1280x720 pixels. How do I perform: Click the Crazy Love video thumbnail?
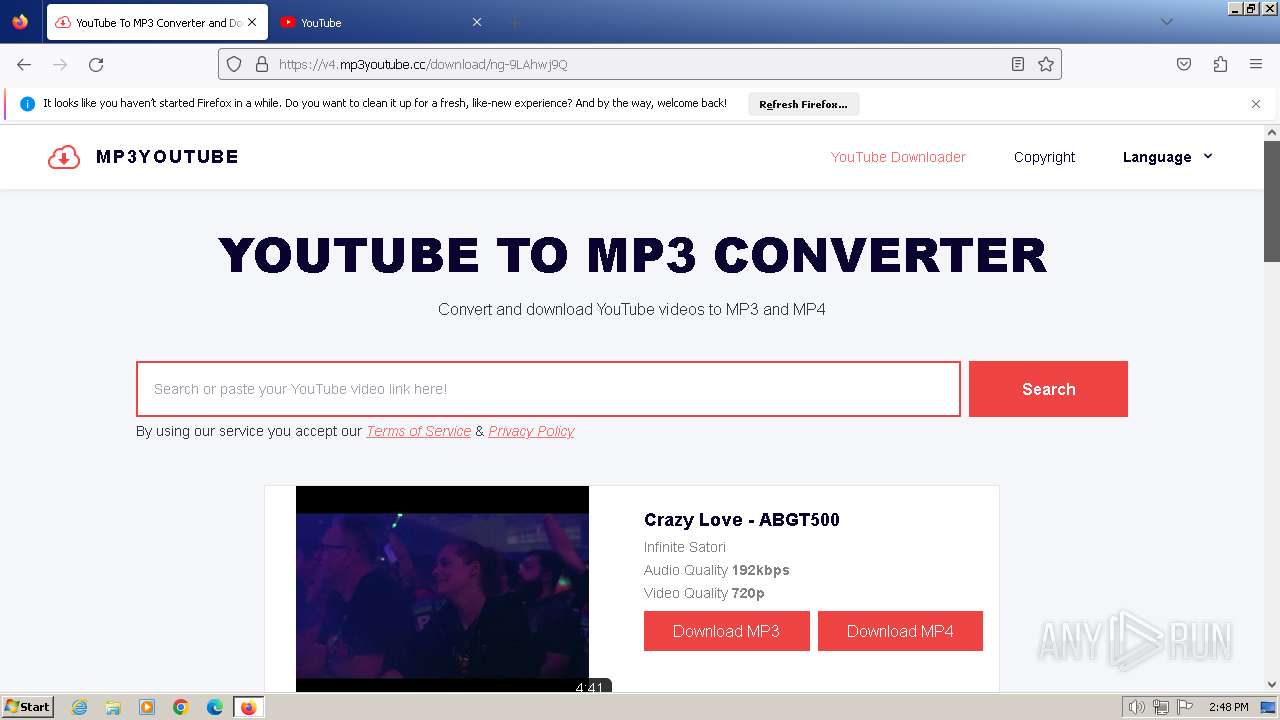442,589
